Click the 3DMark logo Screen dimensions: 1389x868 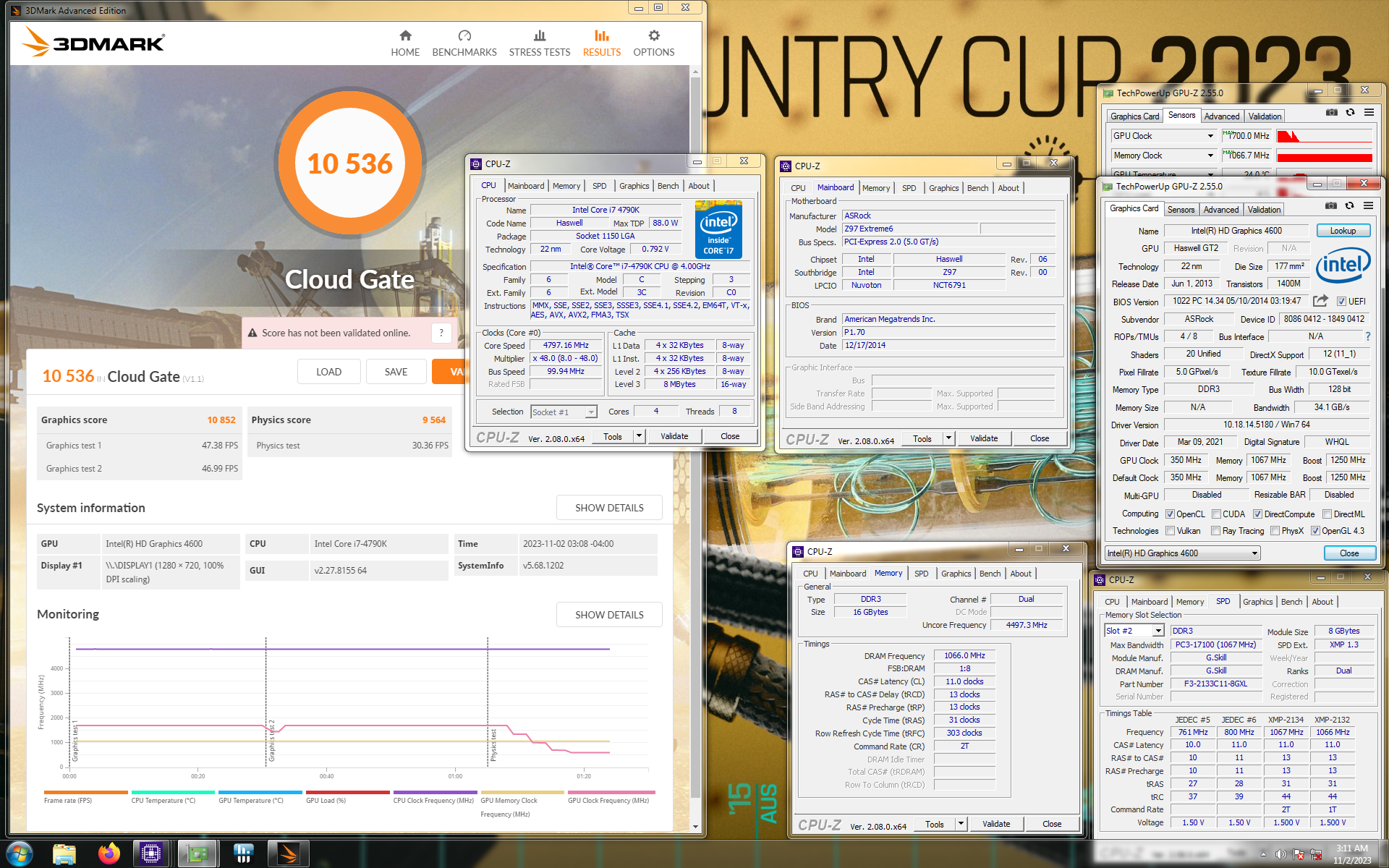pos(94,42)
